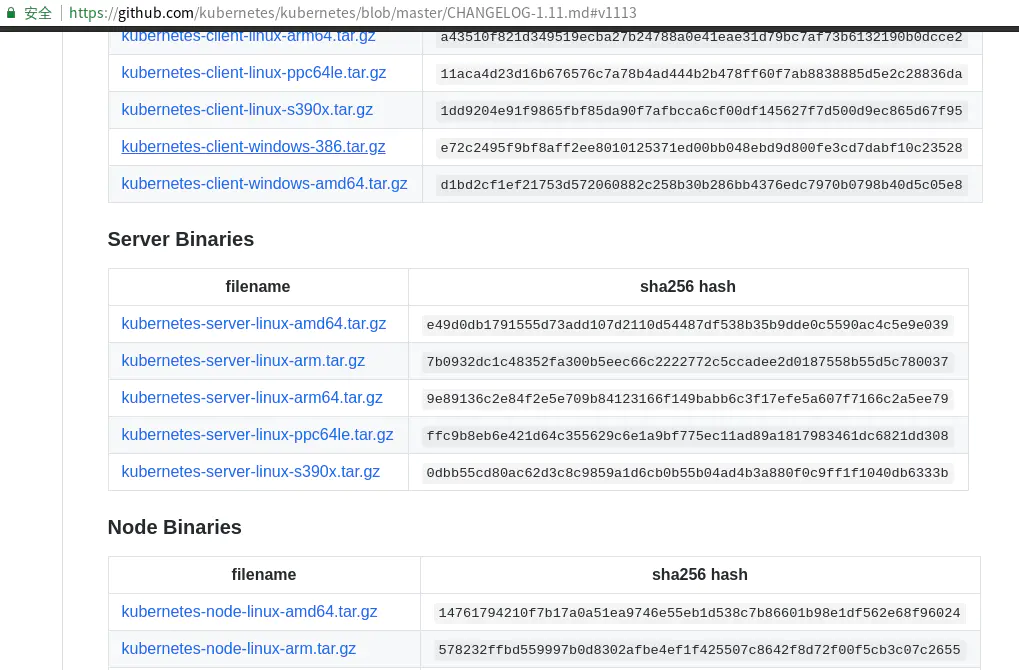
Task: Open kubernetes-server-linux-arm64.tar.gz link
Action: tap(252, 398)
